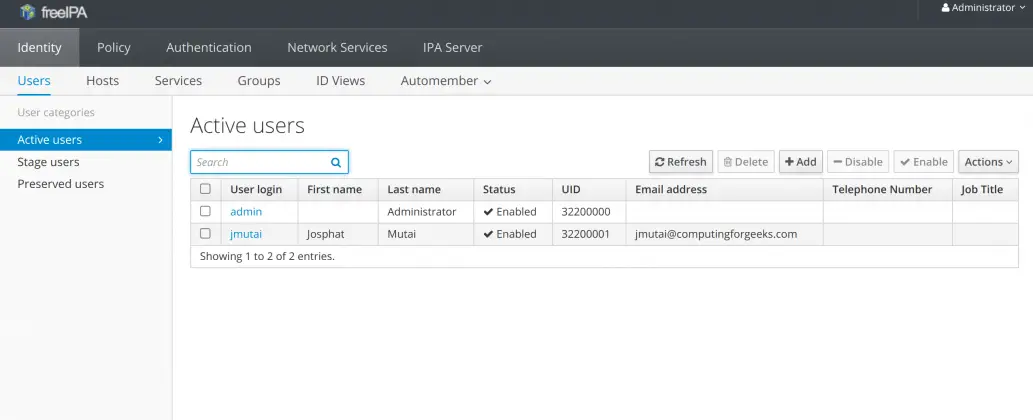This screenshot has height=420, width=1033.
Task: Click the Administrator user icon
Action: (x=946, y=8)
